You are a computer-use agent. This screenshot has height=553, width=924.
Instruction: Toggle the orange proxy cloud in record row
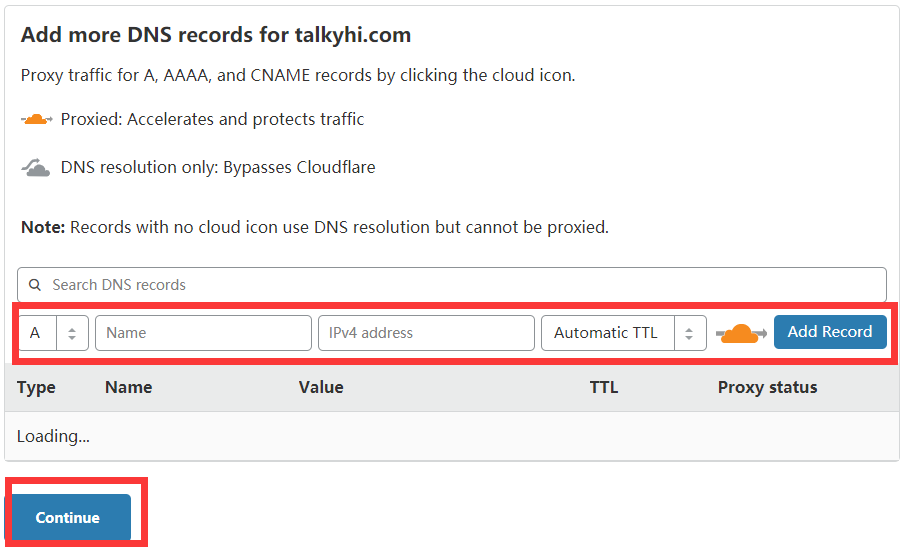(741, 334)
